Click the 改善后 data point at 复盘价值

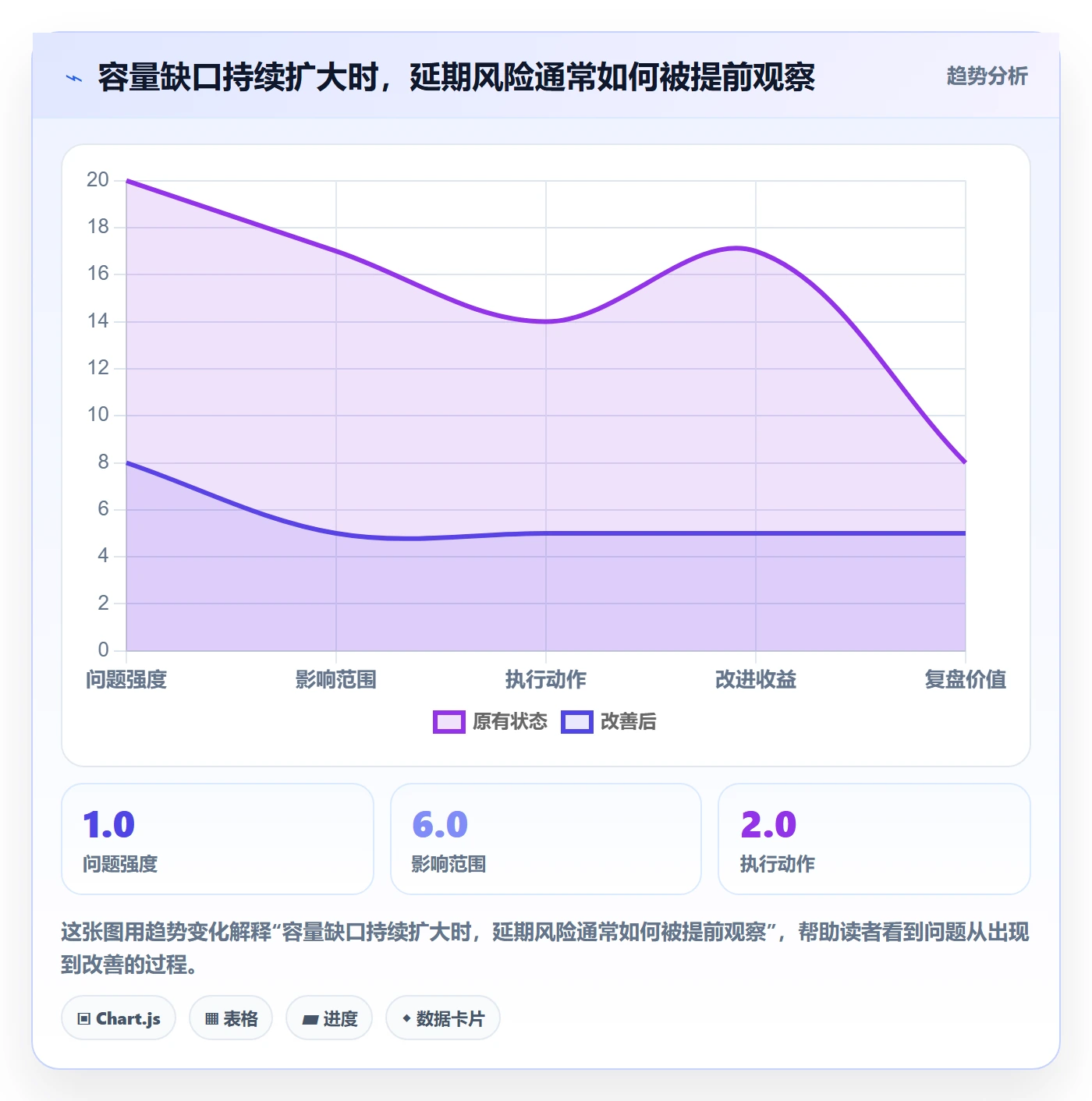click(x=966, y=533)
